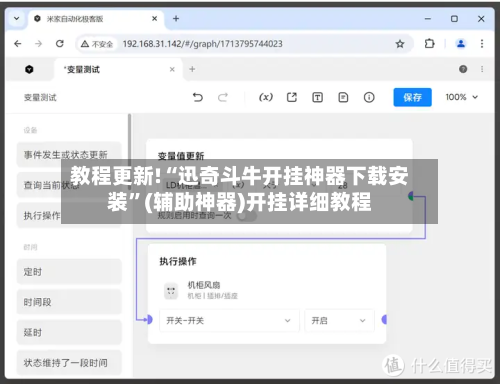Choose the 时间段 time range node

[69, 302]
